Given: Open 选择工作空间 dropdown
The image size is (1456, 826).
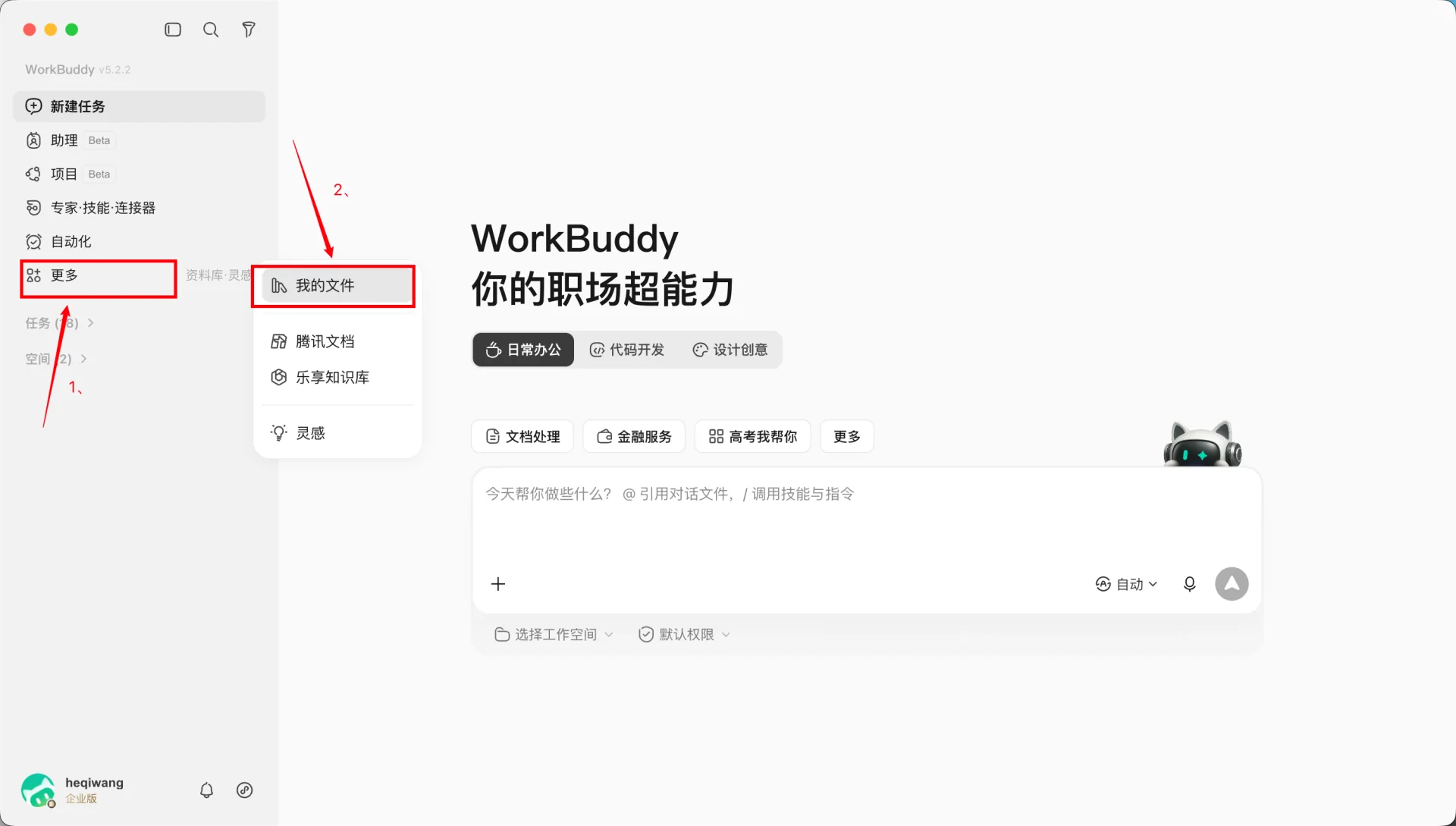Looking at the screenshot, I should click(x=554, y=634).
